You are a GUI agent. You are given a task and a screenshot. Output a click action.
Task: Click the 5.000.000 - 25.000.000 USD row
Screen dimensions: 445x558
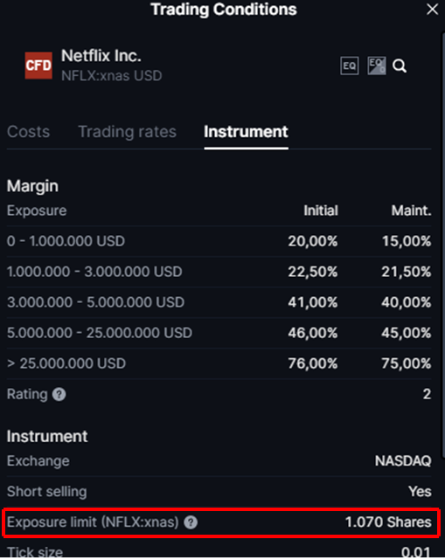pos(219,333)
